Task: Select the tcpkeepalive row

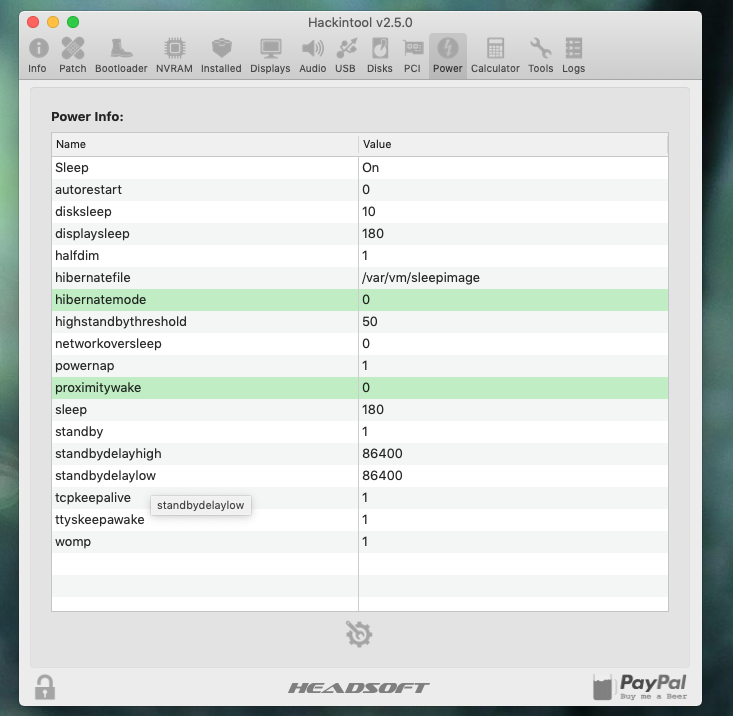Action: coord(360,497)
